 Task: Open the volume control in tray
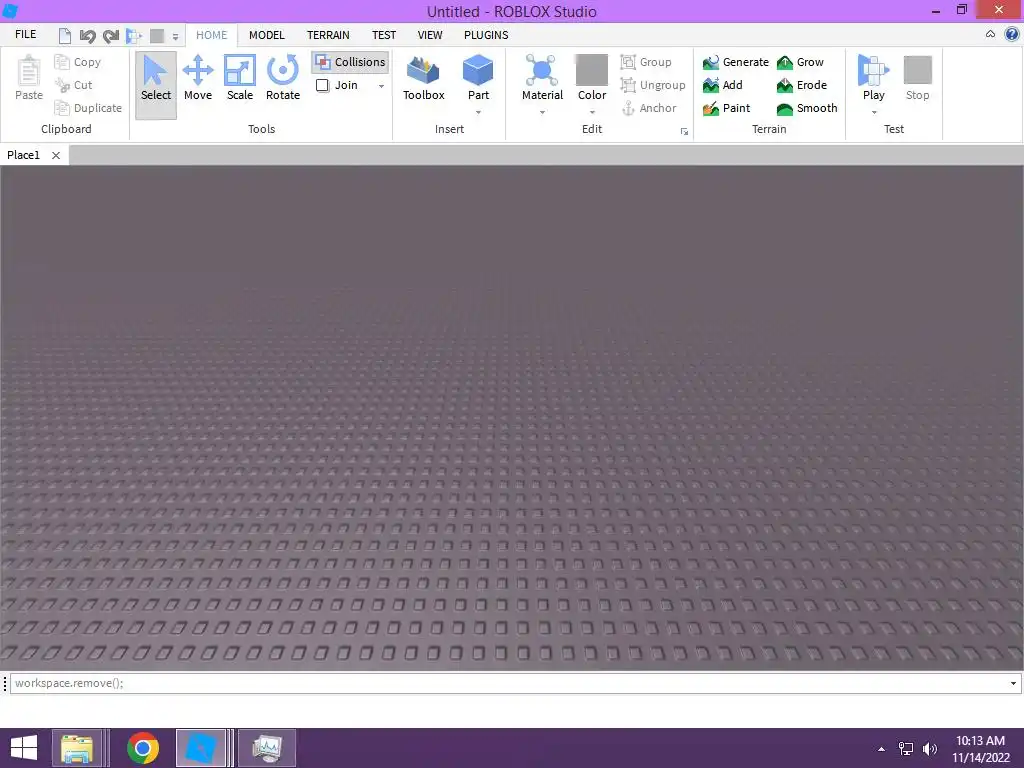pyautogui.click(x=929, y=749)
